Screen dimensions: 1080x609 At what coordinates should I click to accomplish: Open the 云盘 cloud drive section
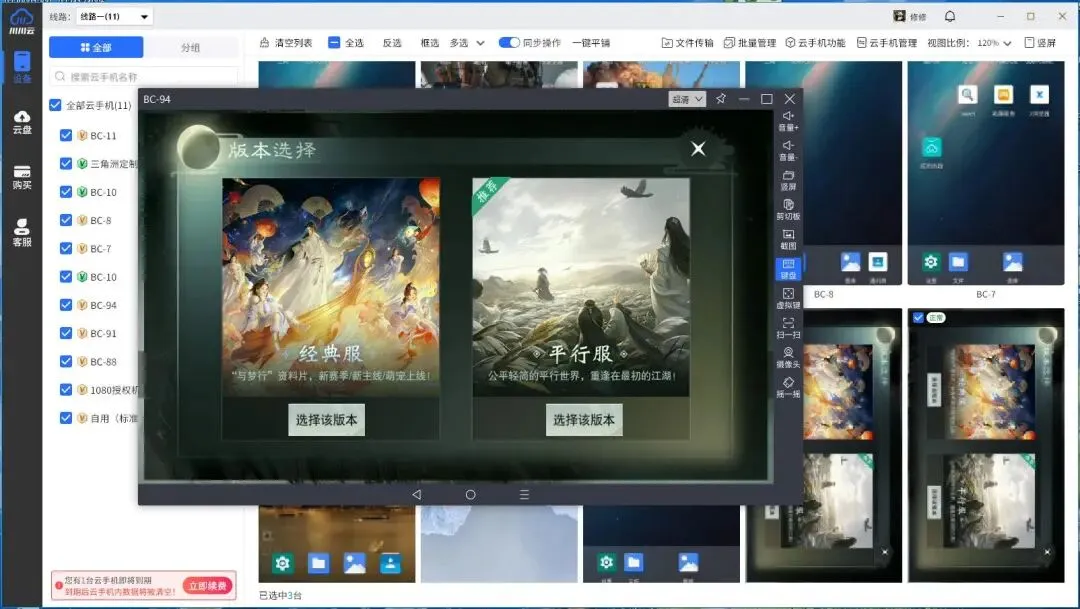click(x=22, y=122)
